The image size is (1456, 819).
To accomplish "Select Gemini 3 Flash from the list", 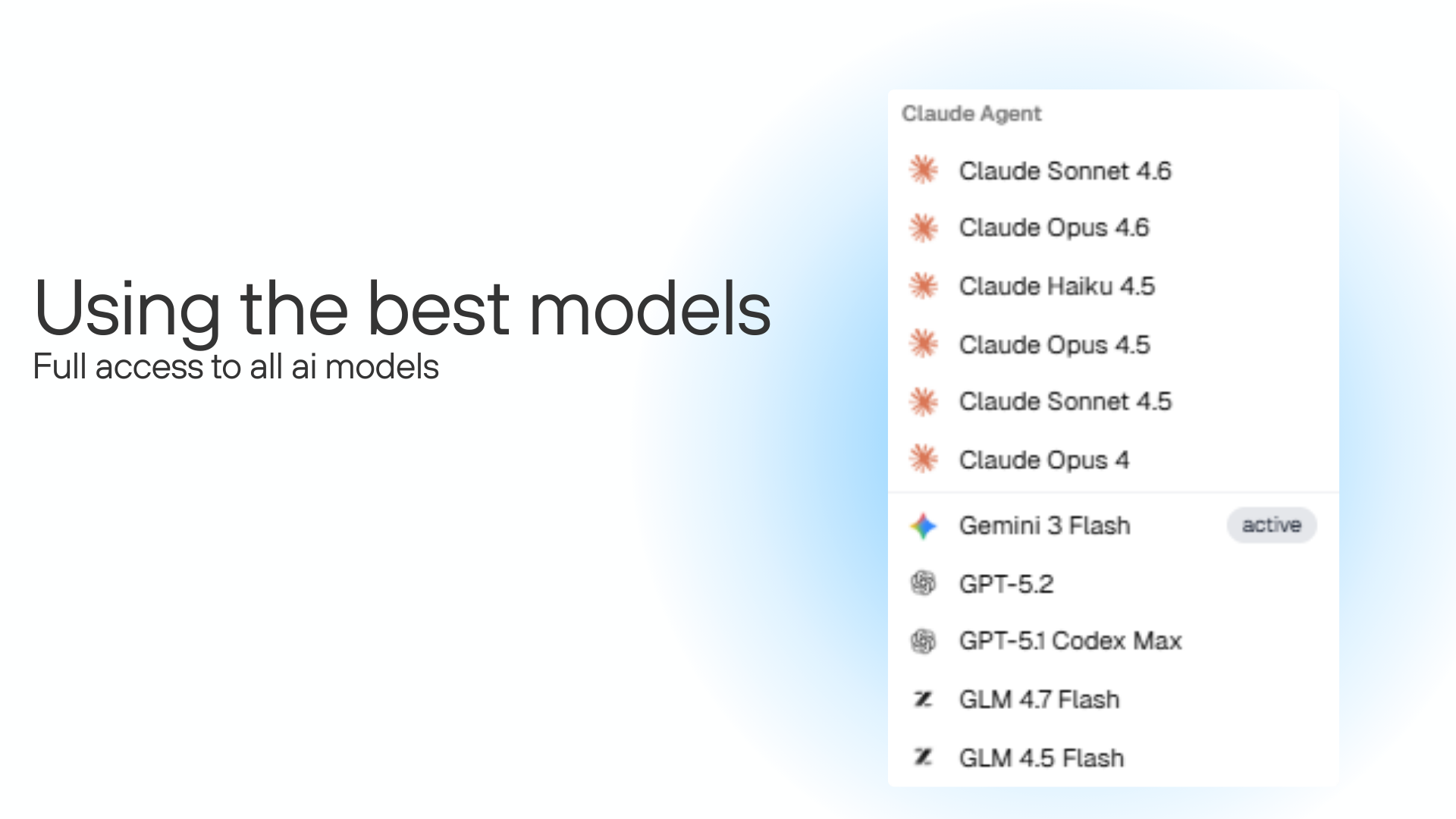I will [x=1044, y=526].
